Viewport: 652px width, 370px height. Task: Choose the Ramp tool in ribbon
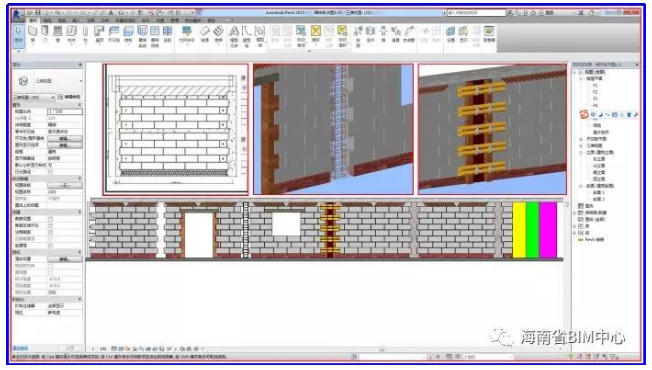[x=205, y=34]
